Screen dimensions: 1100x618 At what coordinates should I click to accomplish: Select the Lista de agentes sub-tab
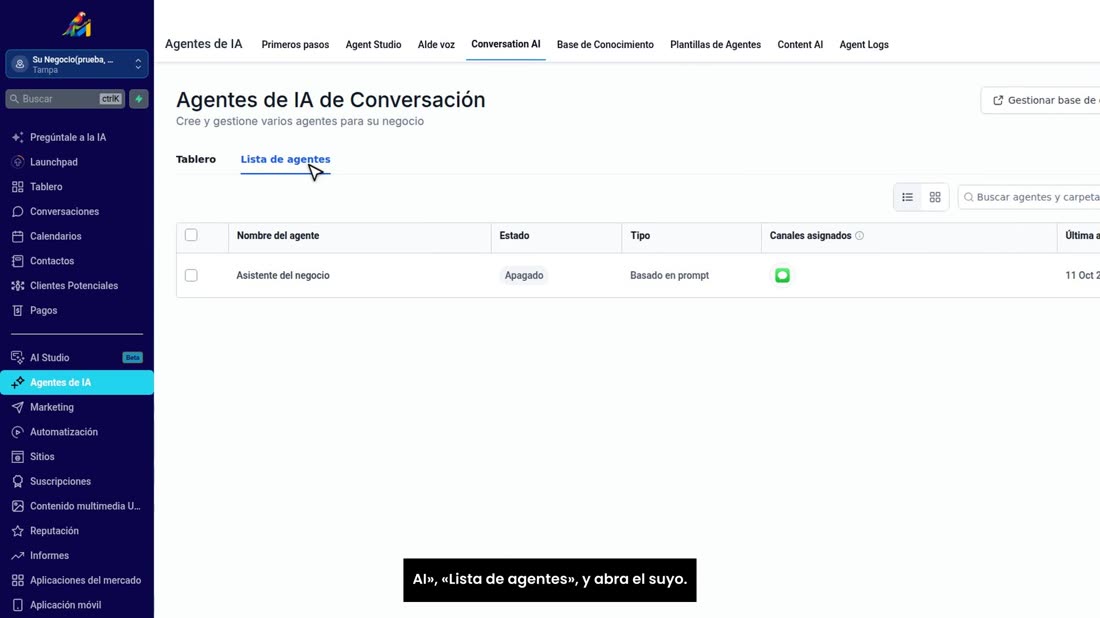click(286, 159)
